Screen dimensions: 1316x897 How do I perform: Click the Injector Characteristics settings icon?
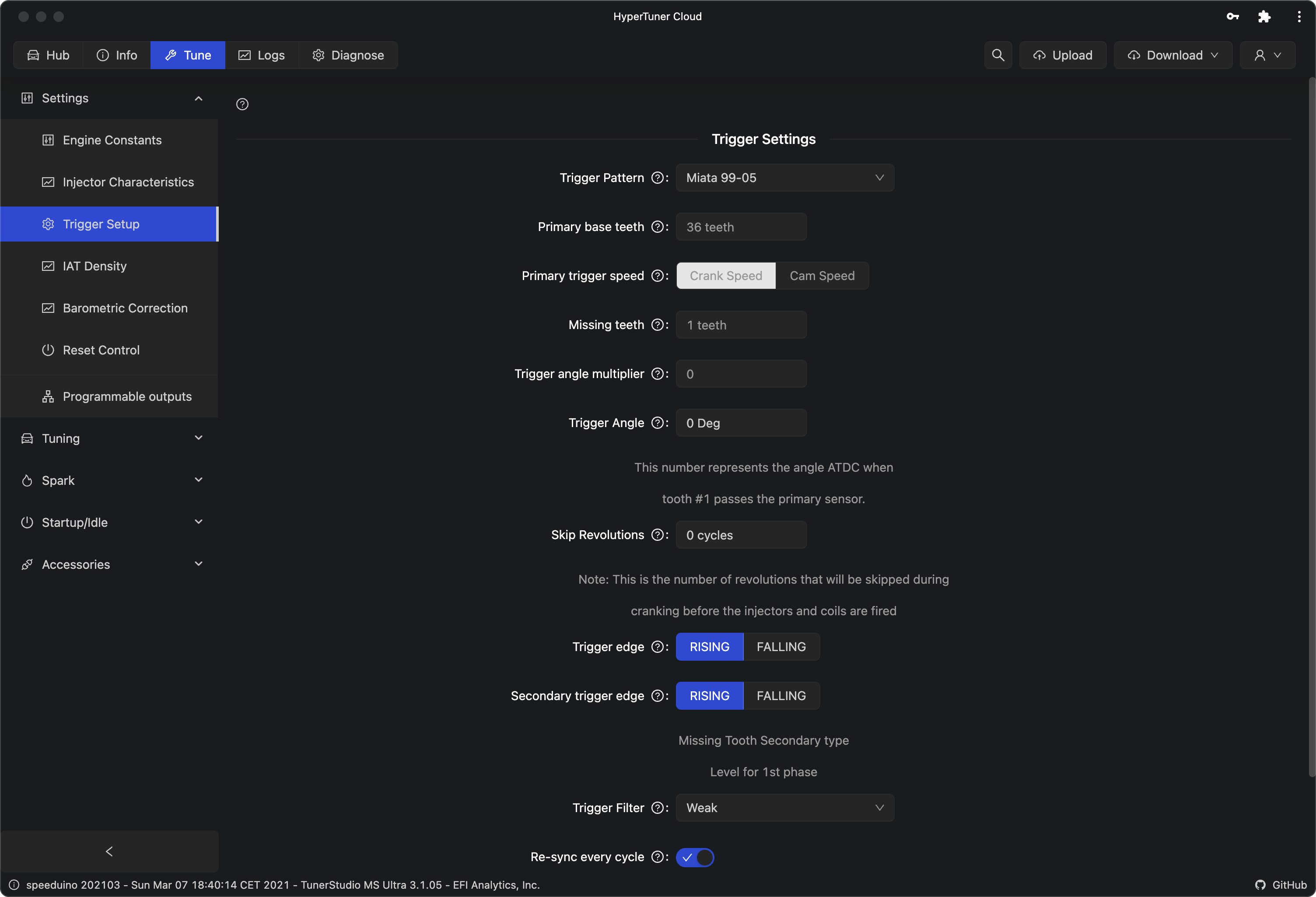(48, 181)
